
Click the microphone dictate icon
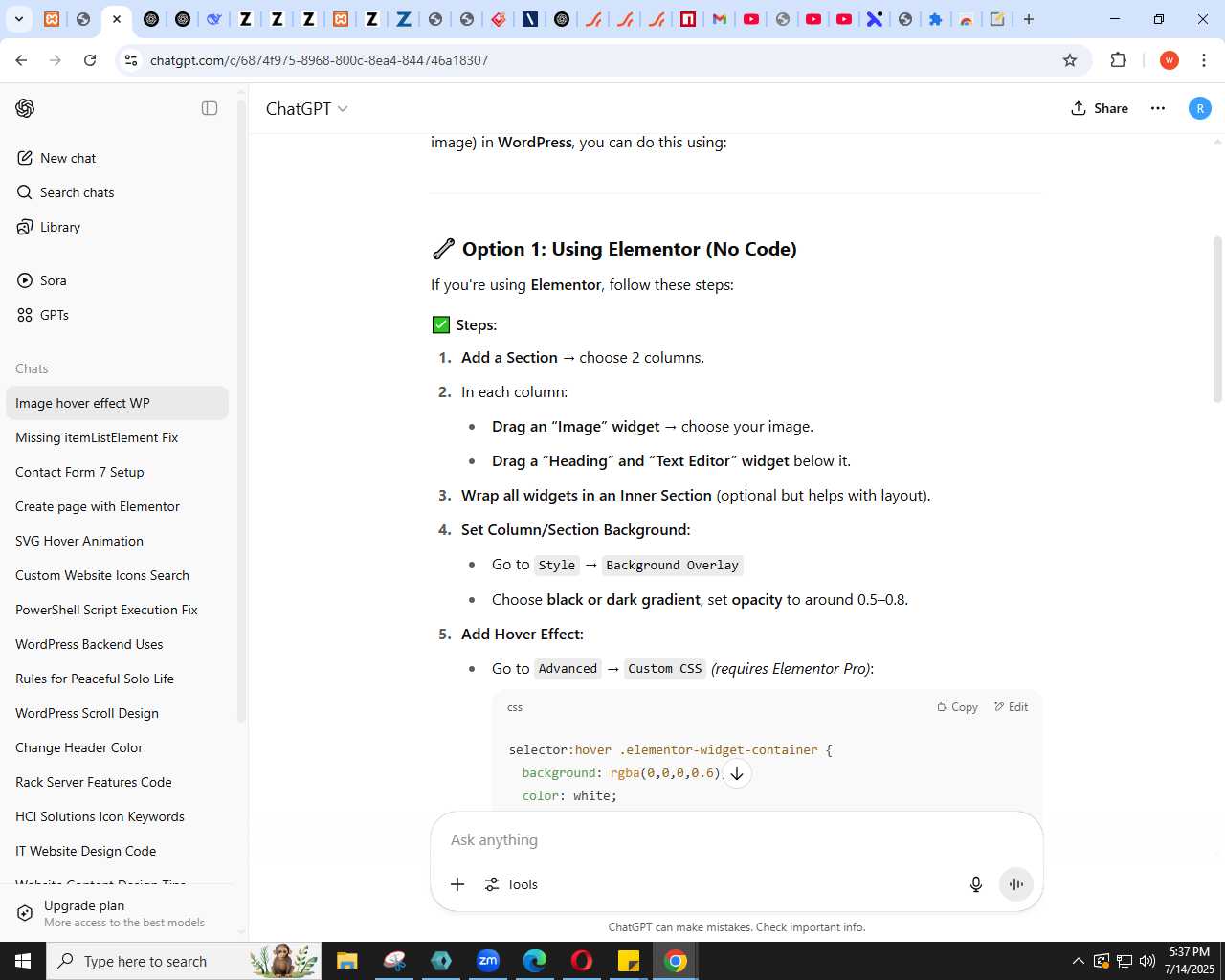976,884
